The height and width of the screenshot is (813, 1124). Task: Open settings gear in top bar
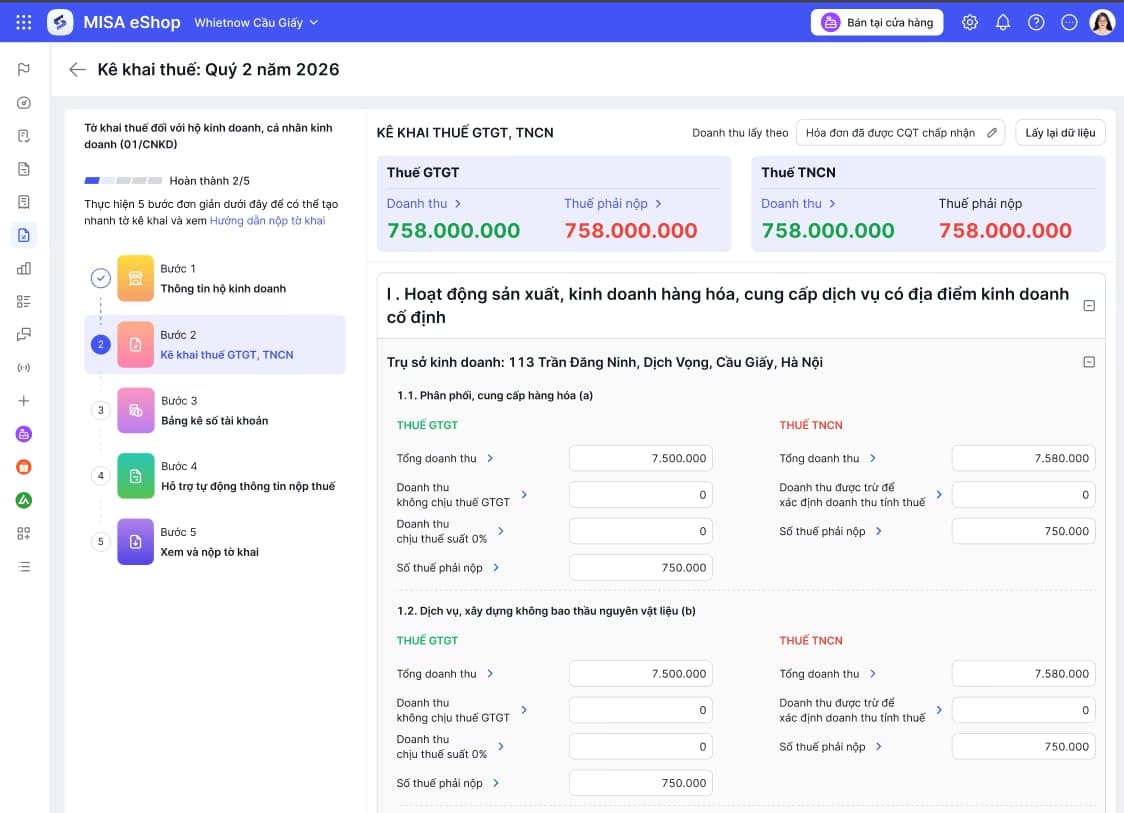969,22
